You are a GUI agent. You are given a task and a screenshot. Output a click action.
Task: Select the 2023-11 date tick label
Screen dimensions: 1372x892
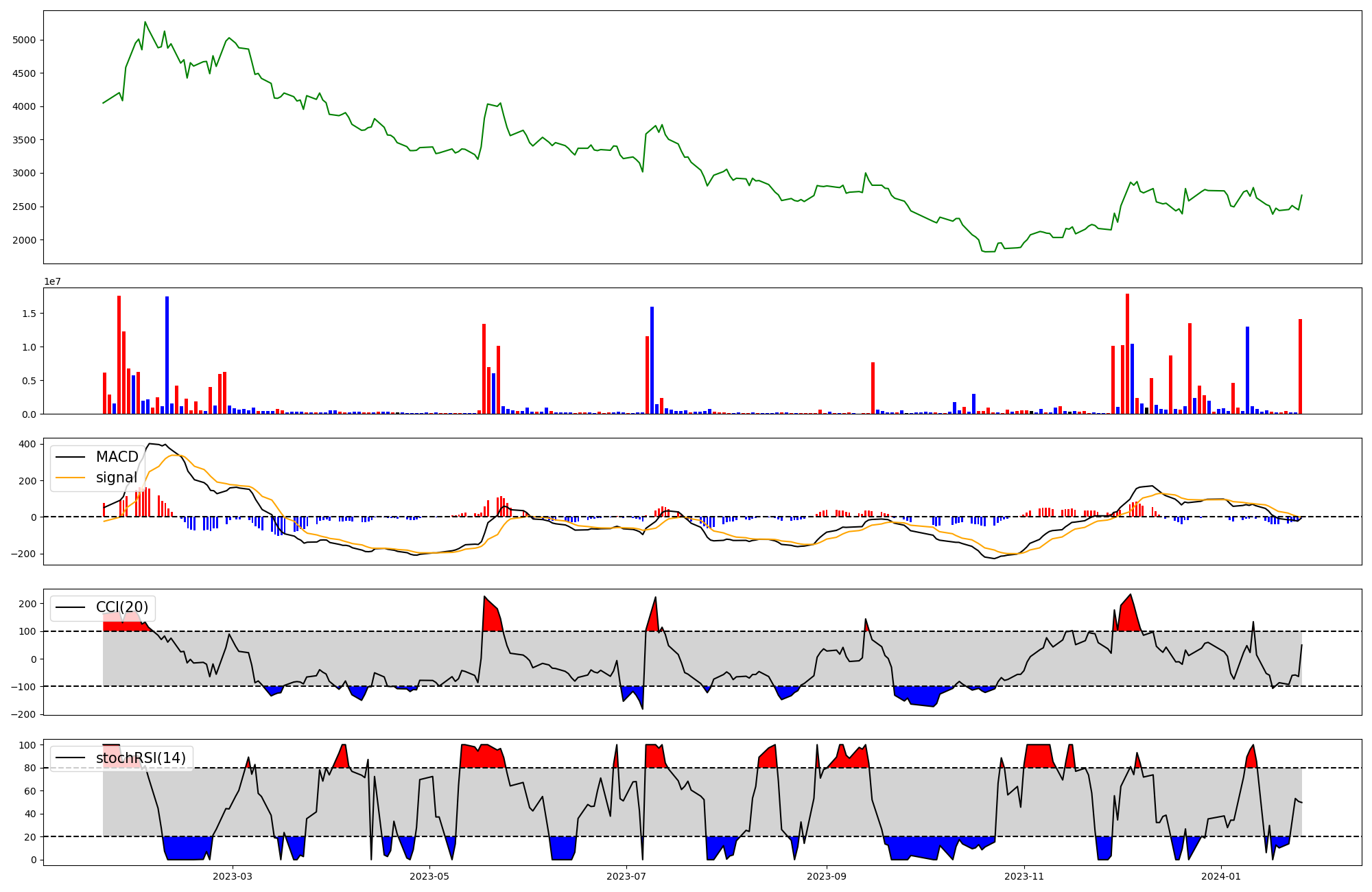1024,876
